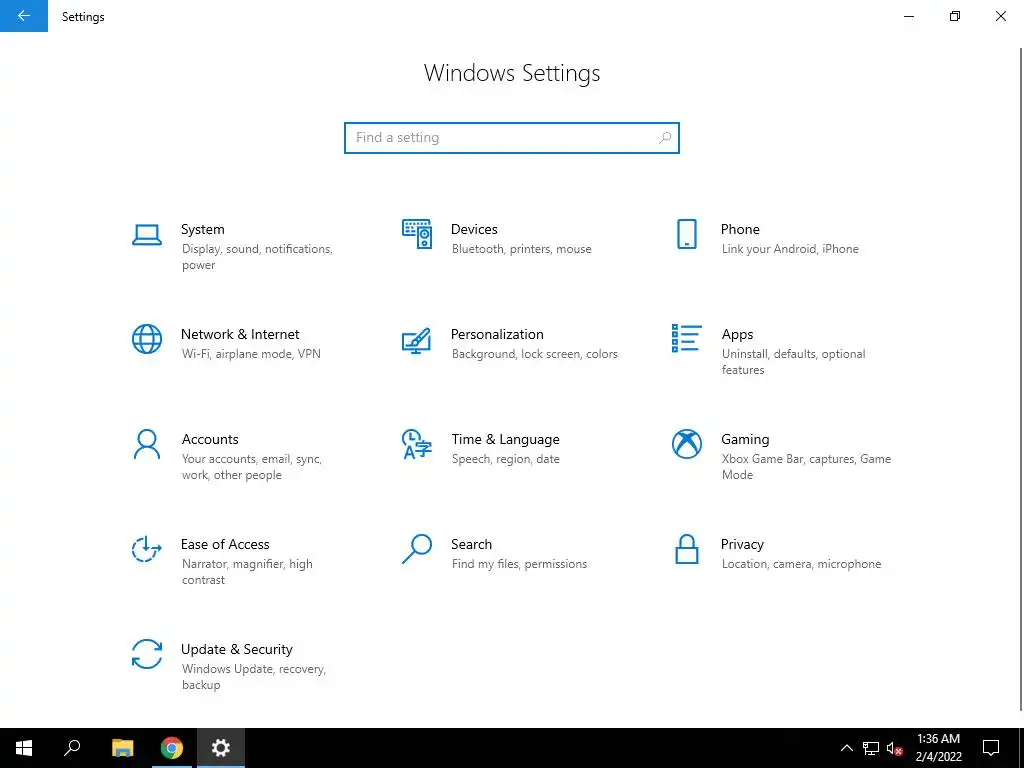Viewport: 1024px width, 768px height.
Task: Open the Apps list icon
Action: click(x=686, y=338)
